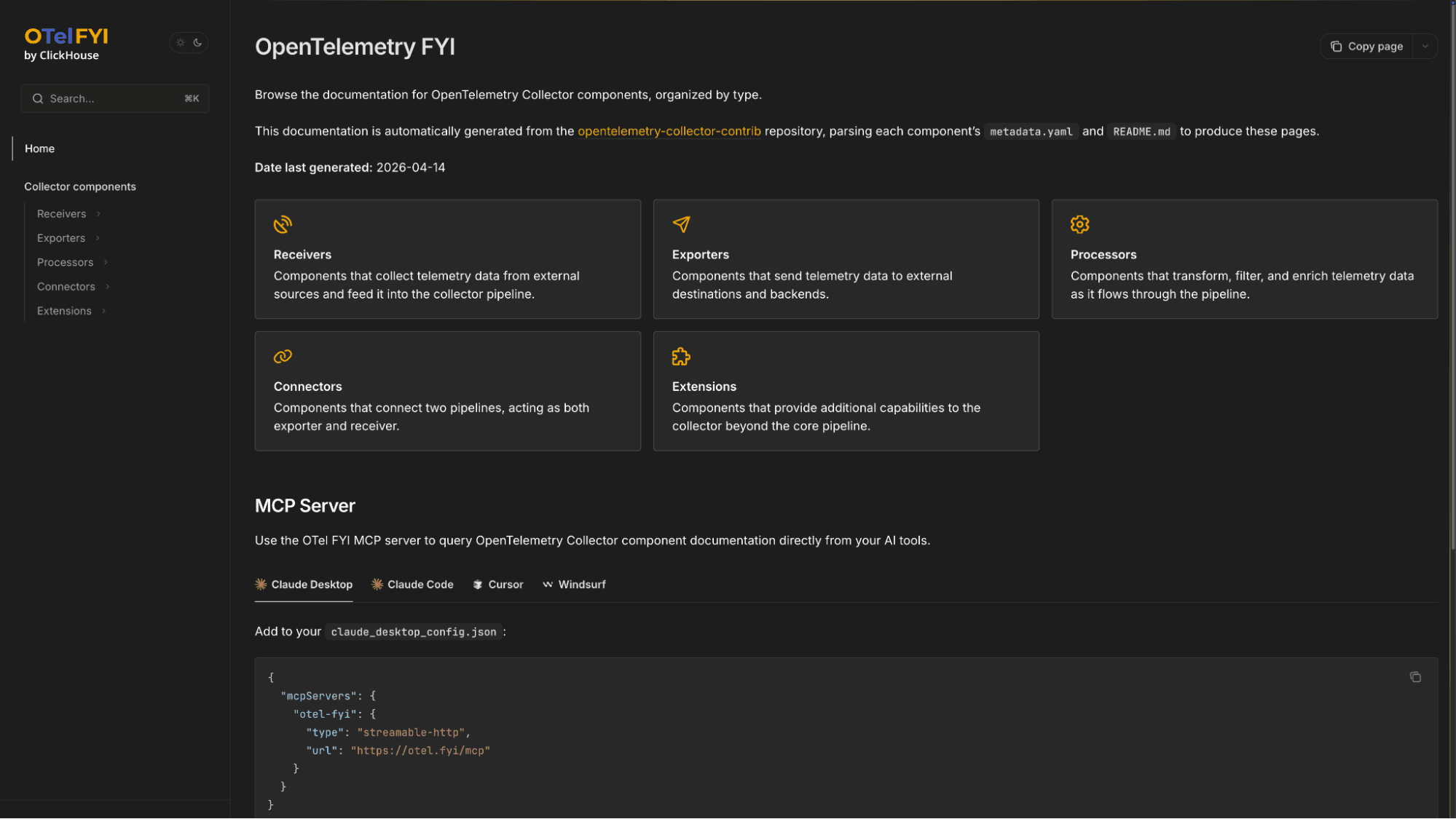Click the Extensions puzzle piece icon
The height and width of the screenshot is (819, 1456).
click(x=681, y=356)
